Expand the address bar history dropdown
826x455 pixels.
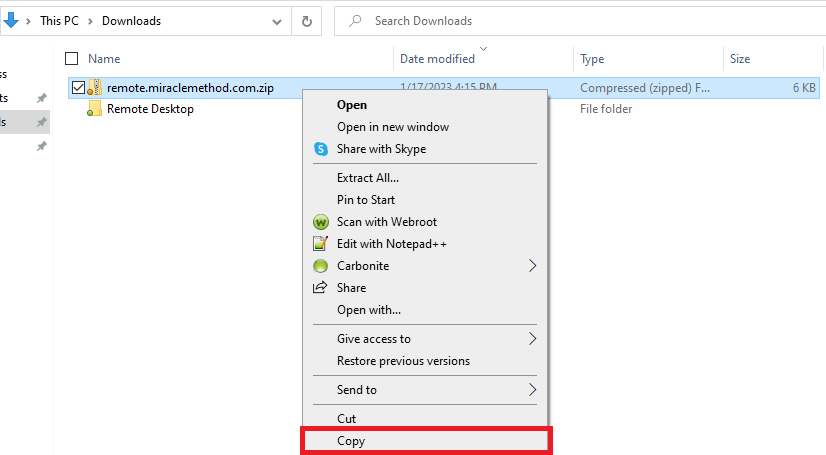click(275, 21)
